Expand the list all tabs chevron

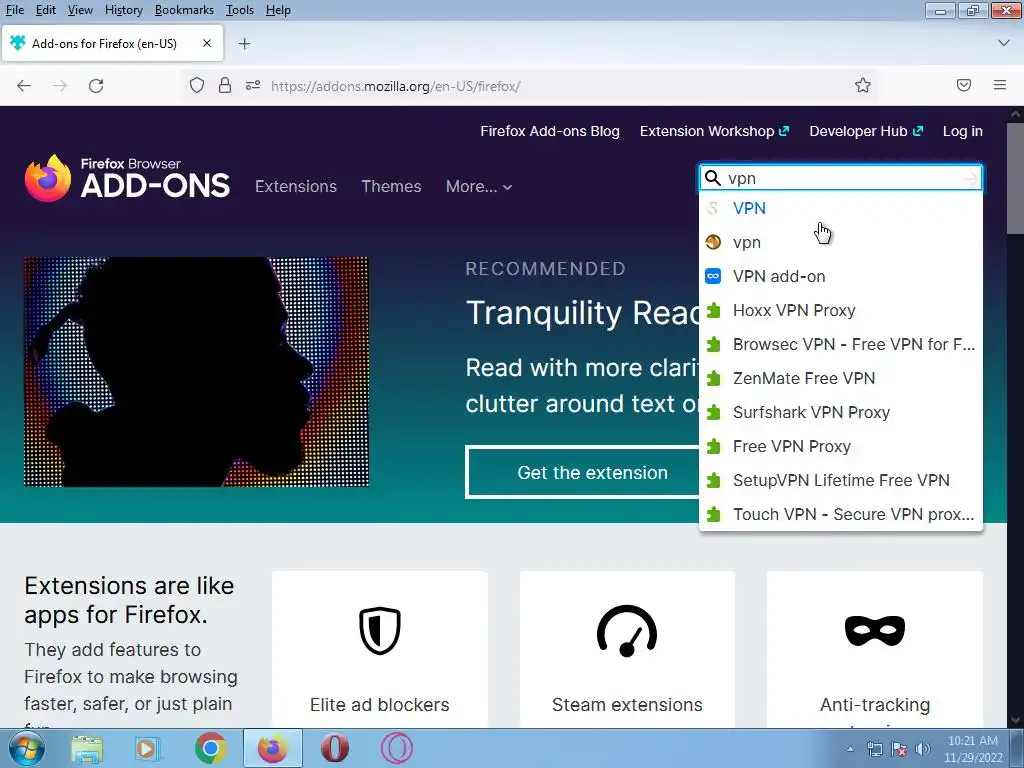(x=1004, y=43)
